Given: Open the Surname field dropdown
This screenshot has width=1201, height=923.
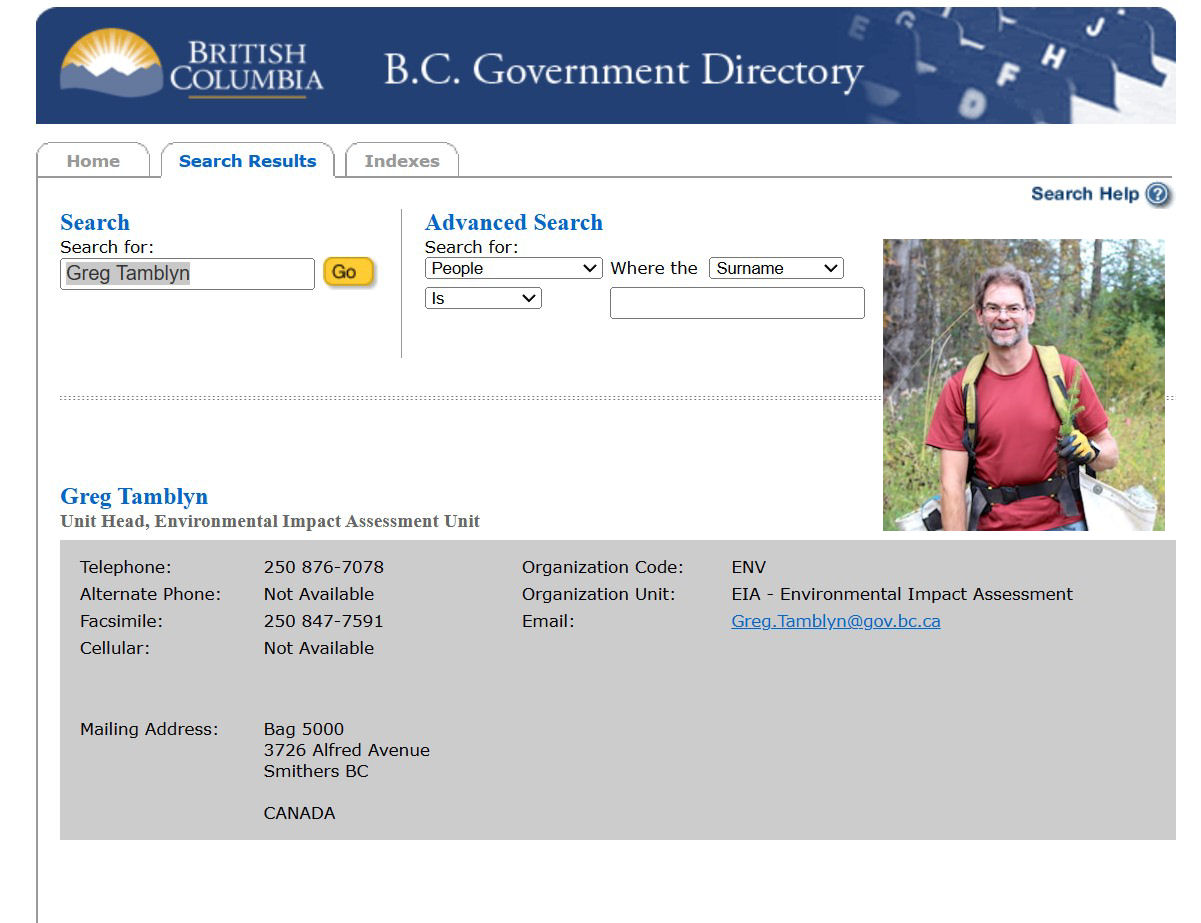Looking at the screenshot, I should pyautogui.click(x=776, y=268).
